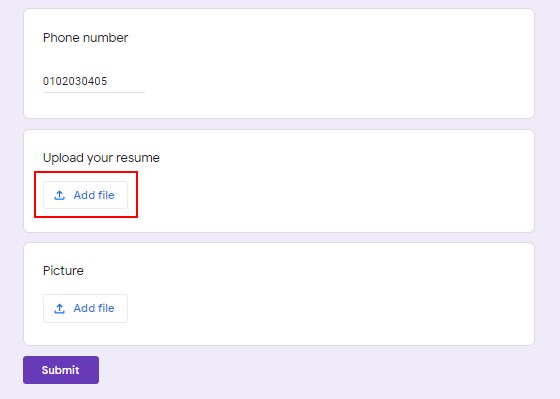The width and height of the screenshot is (560, 399).
Task: Add a file for the Picture question
Action: click(85, 308)
